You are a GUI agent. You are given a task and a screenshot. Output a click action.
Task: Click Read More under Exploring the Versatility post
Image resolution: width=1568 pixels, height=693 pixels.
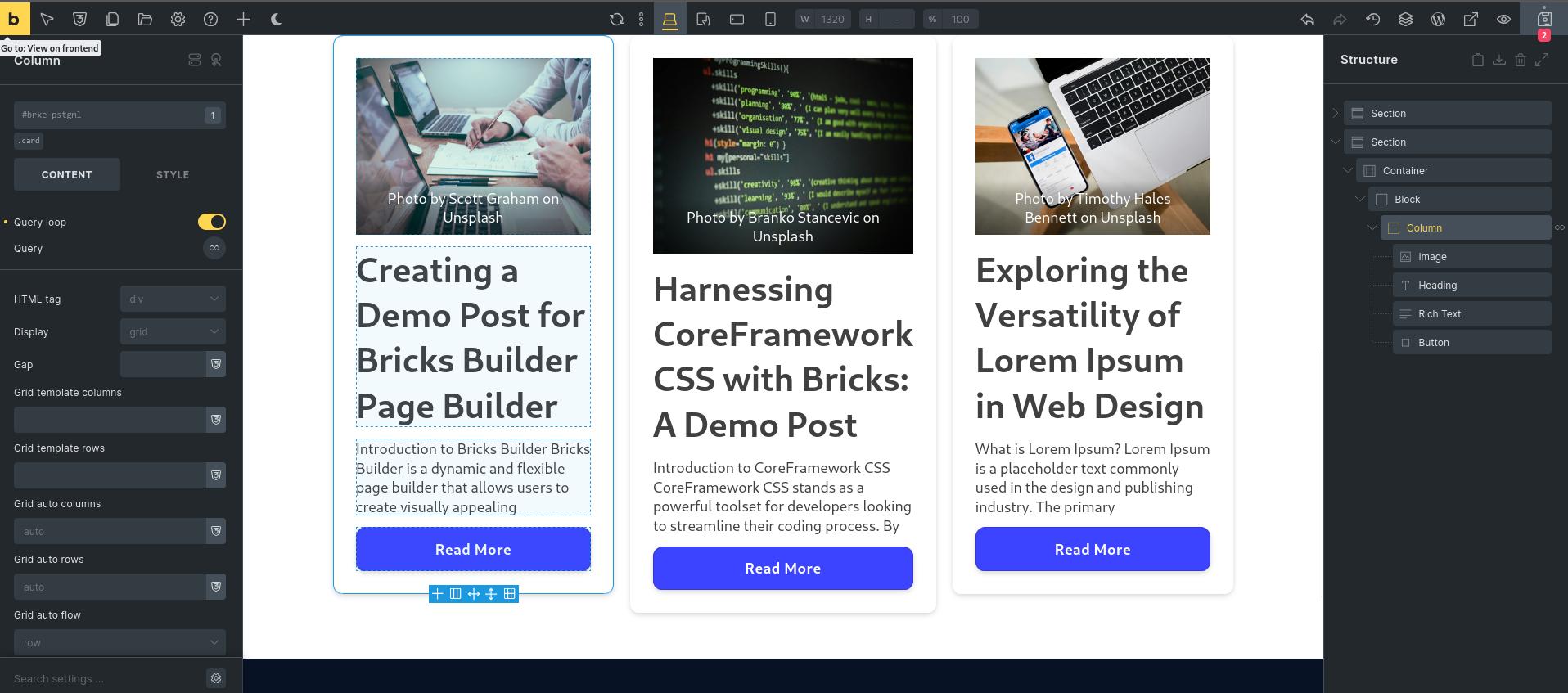click(1093, 550)
